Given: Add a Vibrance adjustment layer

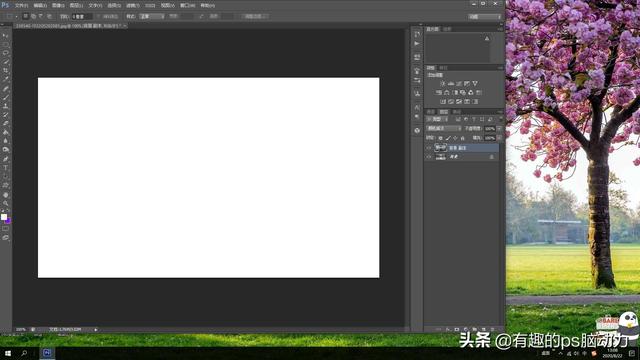Looking at the screenshot, I should (475, 83).
